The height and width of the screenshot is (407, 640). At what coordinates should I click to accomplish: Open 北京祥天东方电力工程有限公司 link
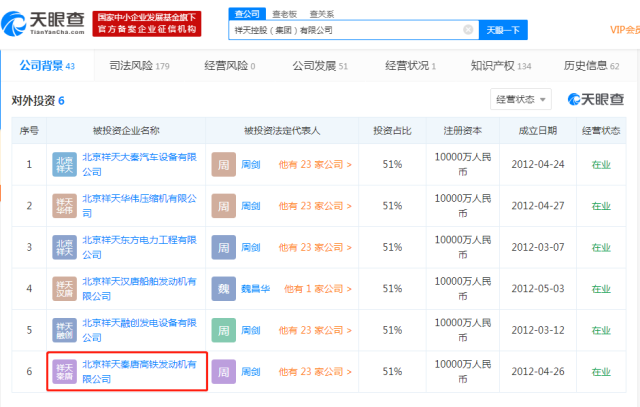138,247
